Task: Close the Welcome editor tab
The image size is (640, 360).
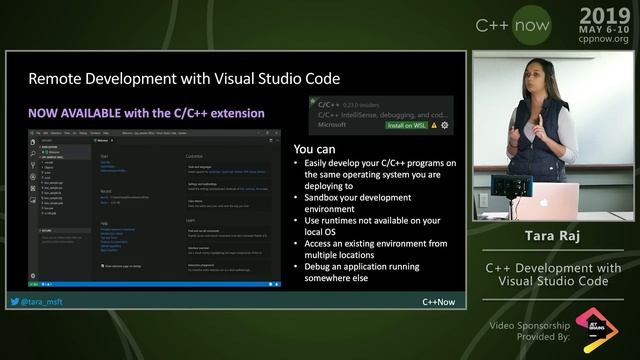Action: (x=112, y=140)
